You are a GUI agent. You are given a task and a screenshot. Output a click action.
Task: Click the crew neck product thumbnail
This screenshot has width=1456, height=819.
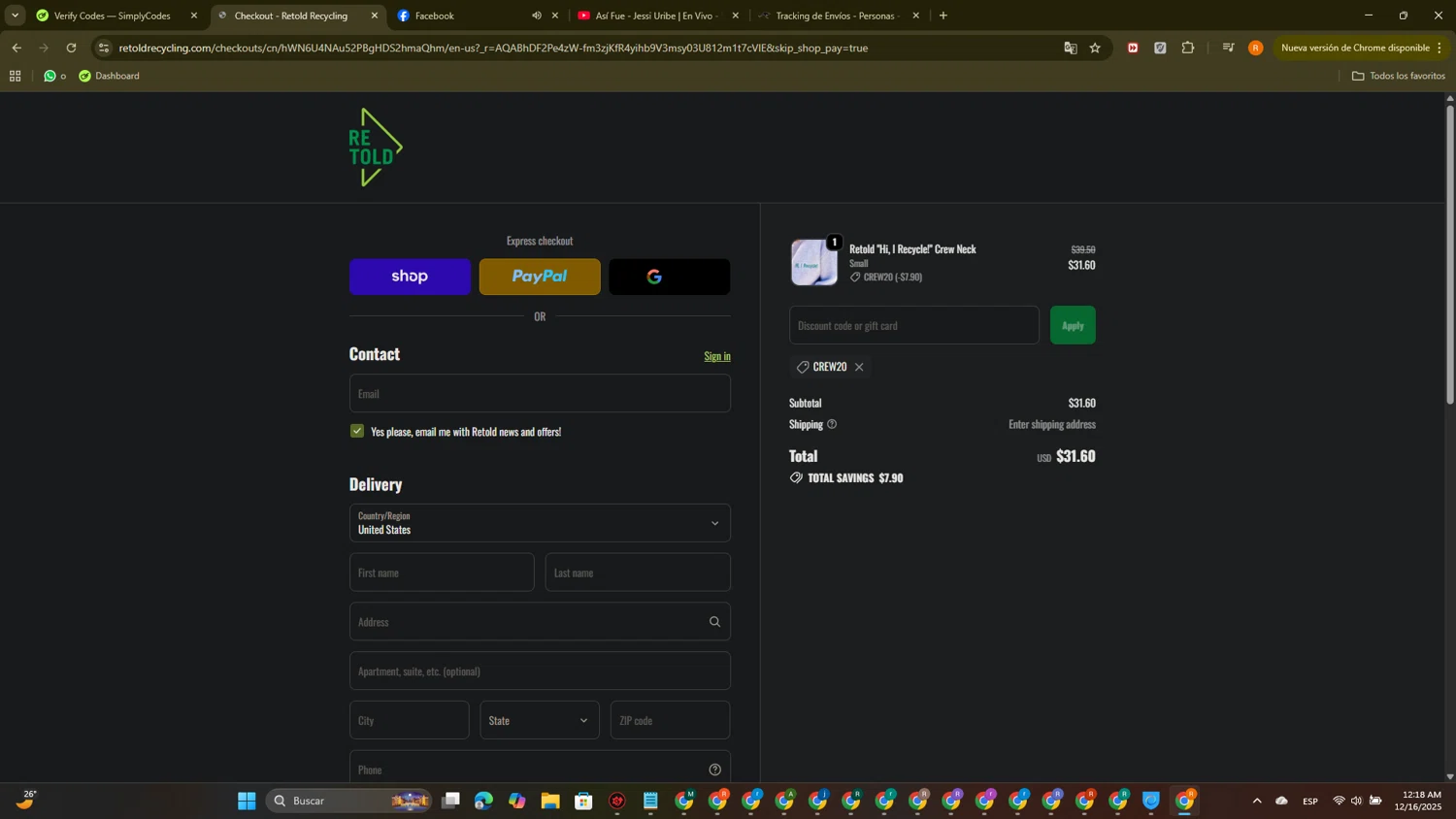coord(813,262)
